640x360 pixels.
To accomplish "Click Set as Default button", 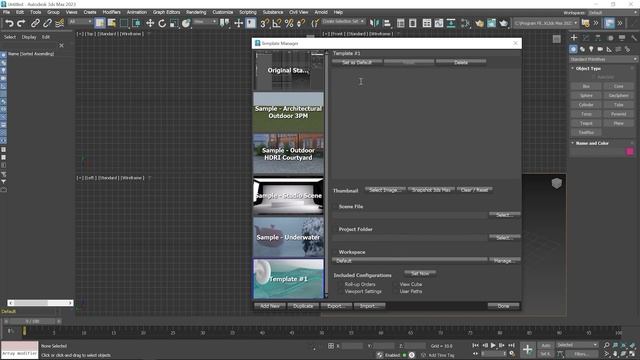I will pos(357,62).
